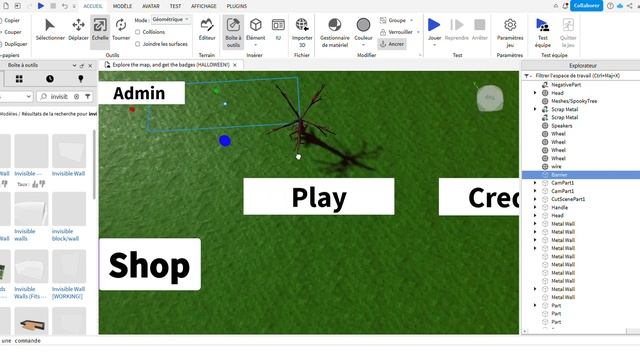
Task: Toggle the Boîte à outils ribbon button
Action: click(x=233, y=32)
